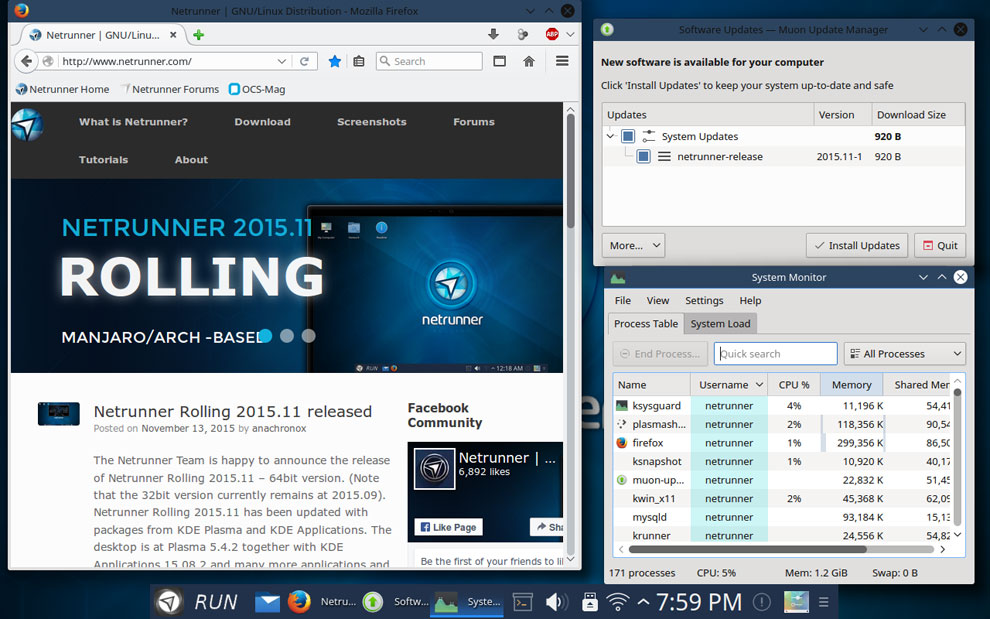Open the System Monitor Help menu

tap(750, 301)
